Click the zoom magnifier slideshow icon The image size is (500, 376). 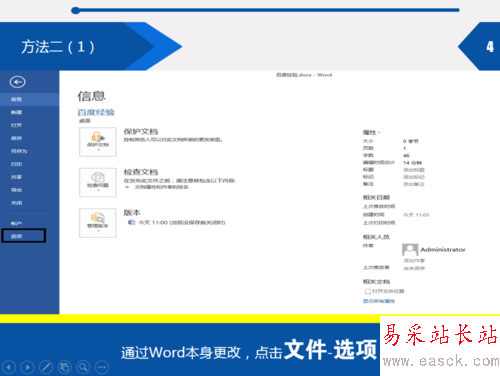tap(83, 367)
